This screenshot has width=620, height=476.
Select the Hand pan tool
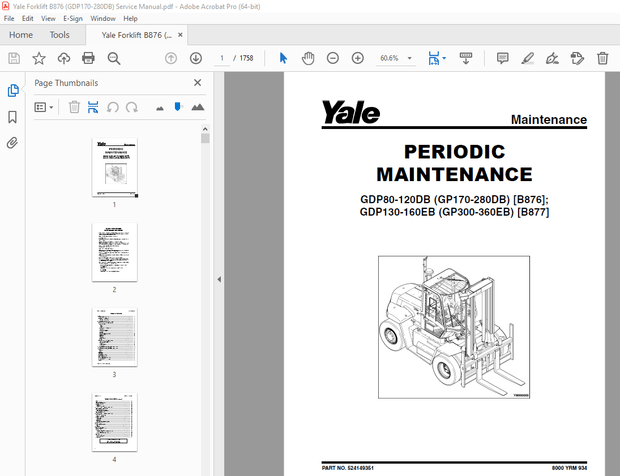[x=308, y=58]
